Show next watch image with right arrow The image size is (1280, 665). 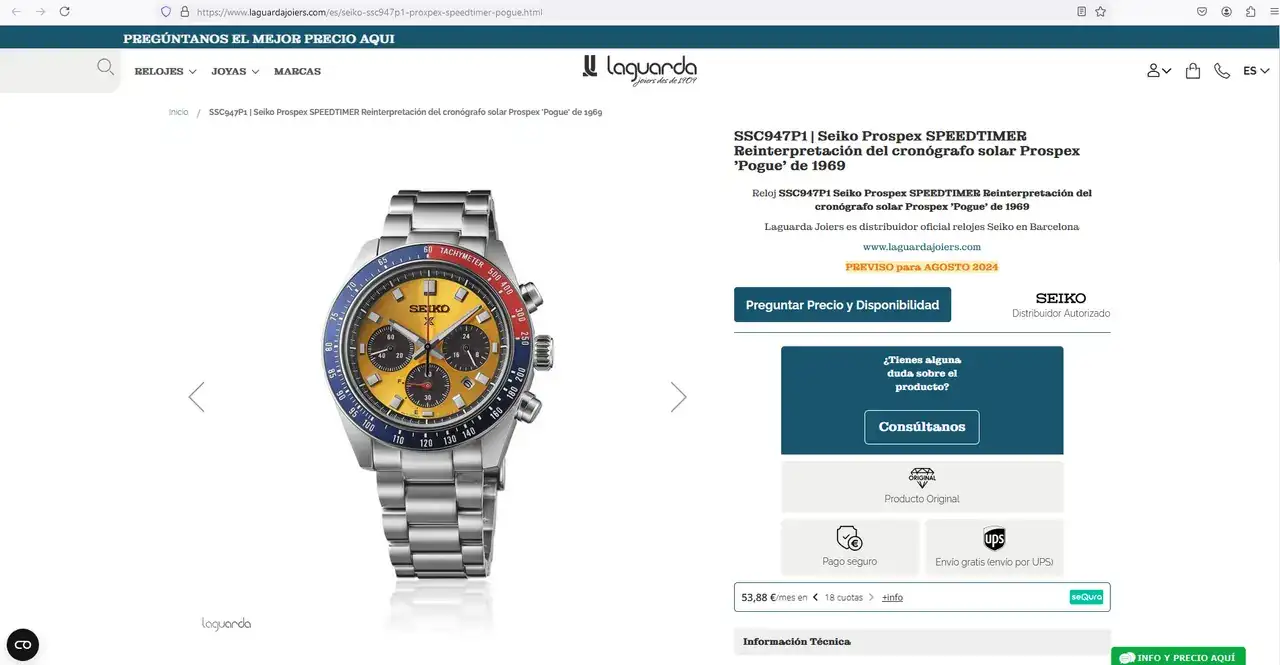pos(679,397)
